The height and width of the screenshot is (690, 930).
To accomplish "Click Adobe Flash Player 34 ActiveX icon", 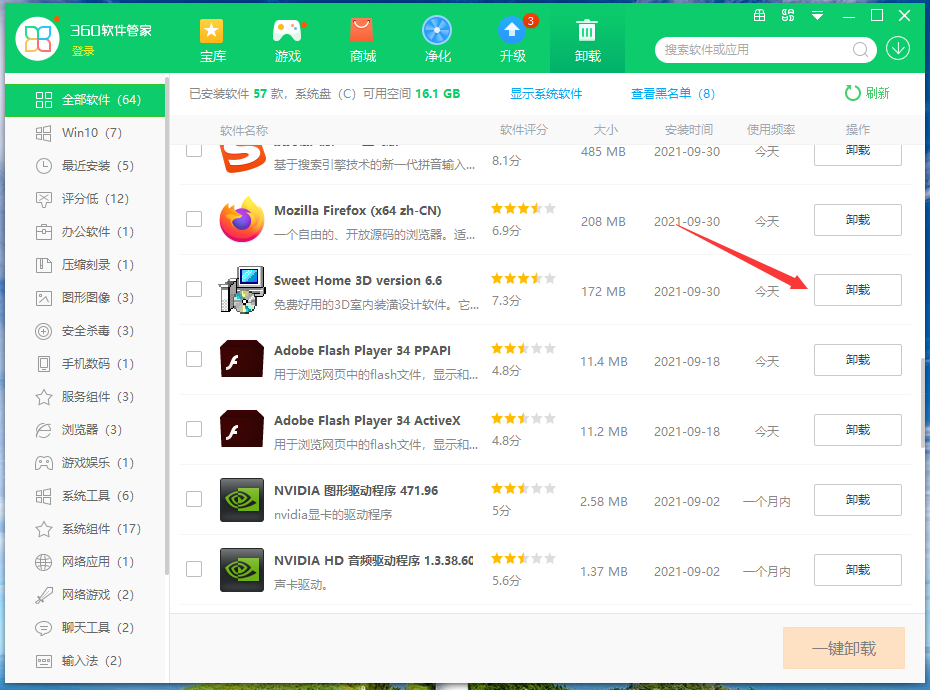I will 242,429.
